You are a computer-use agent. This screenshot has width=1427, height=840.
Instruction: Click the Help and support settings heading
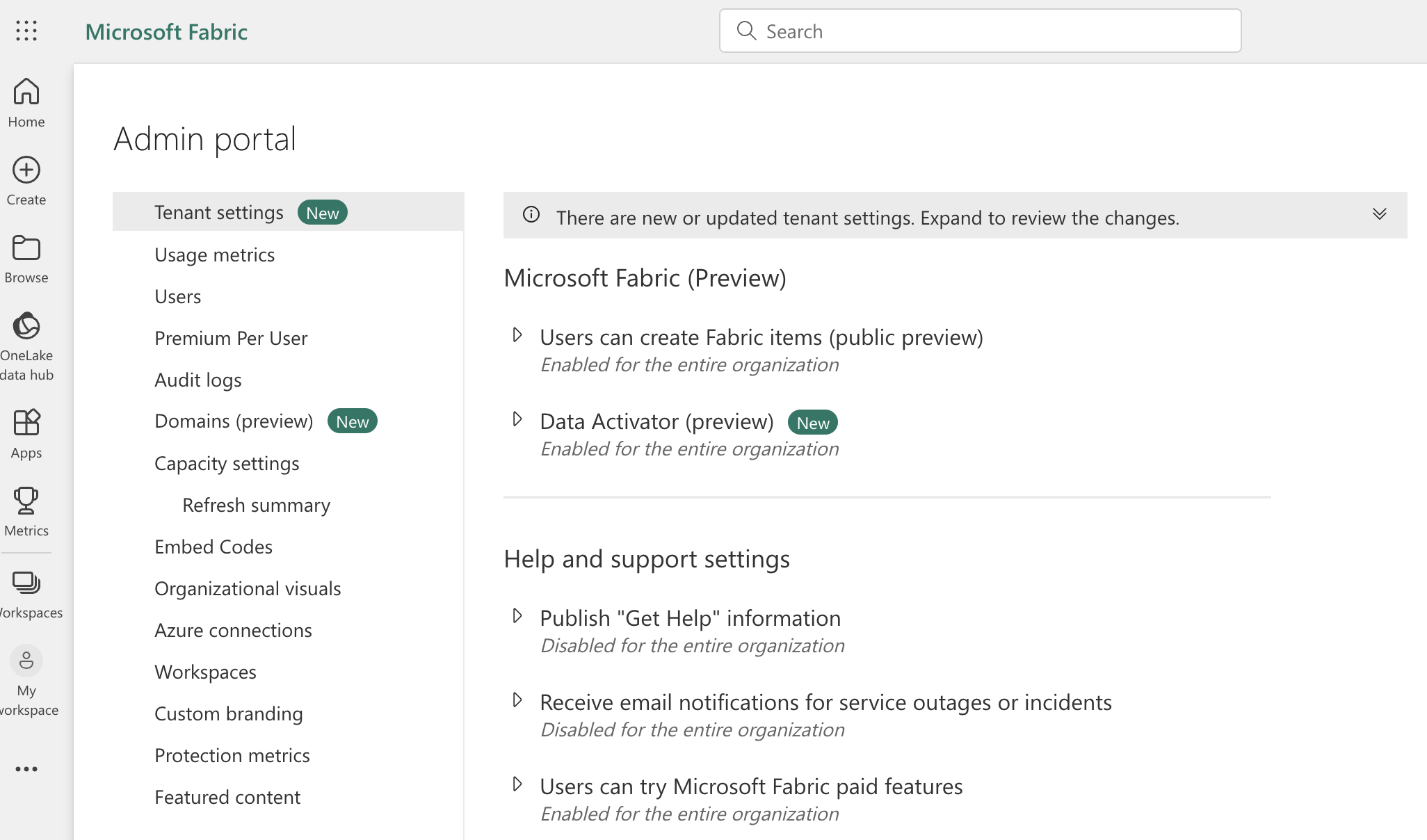pos(647,559)
